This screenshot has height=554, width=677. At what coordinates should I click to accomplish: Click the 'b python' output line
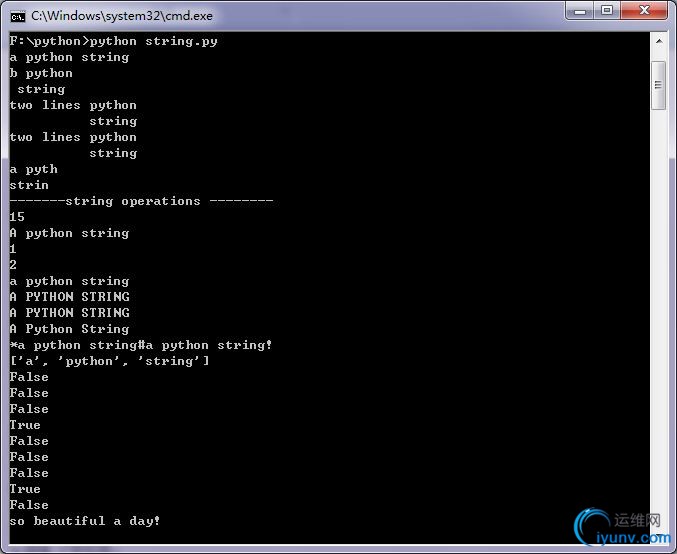[41, 73]
